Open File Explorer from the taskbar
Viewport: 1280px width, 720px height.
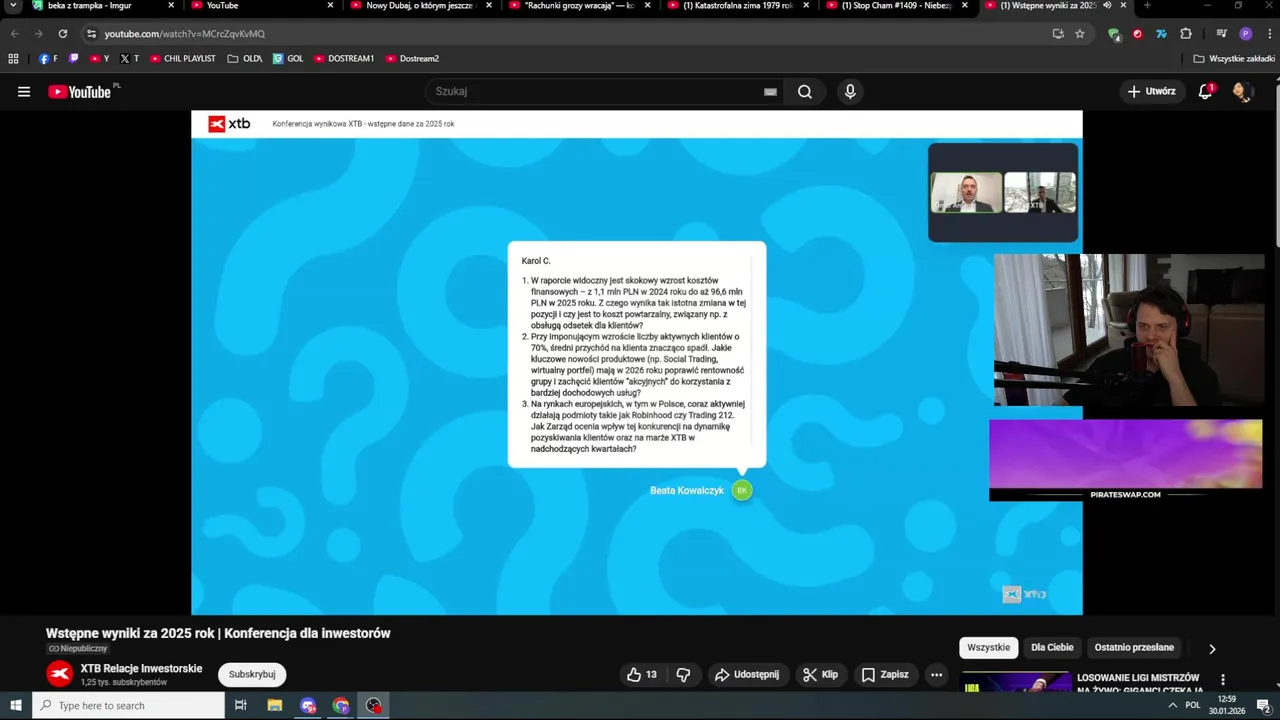click(x=275, y=705)
